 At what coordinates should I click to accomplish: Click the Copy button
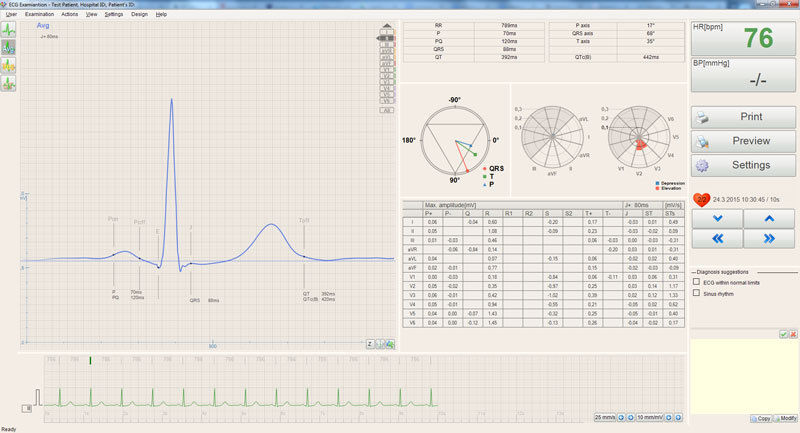[x=761, y=418]
